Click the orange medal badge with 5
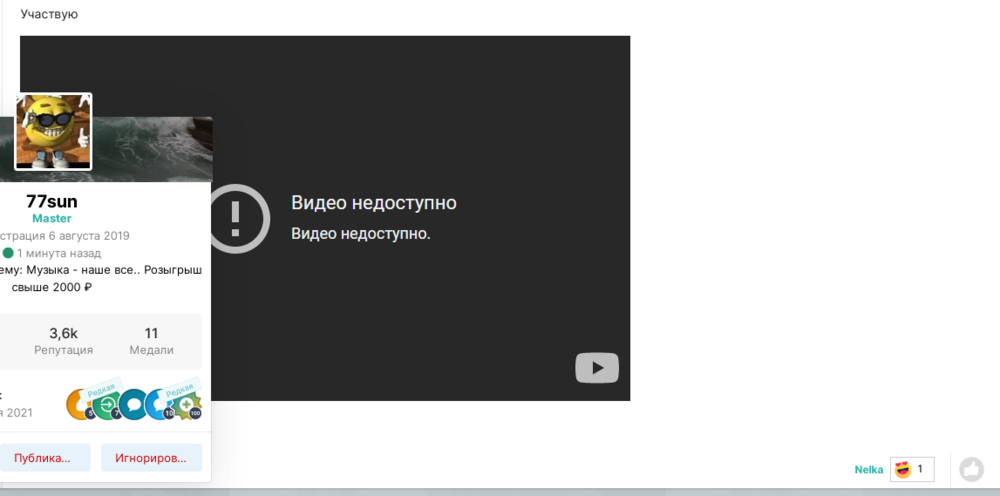Screen dimensions: 1000x496 coord(78,405)
